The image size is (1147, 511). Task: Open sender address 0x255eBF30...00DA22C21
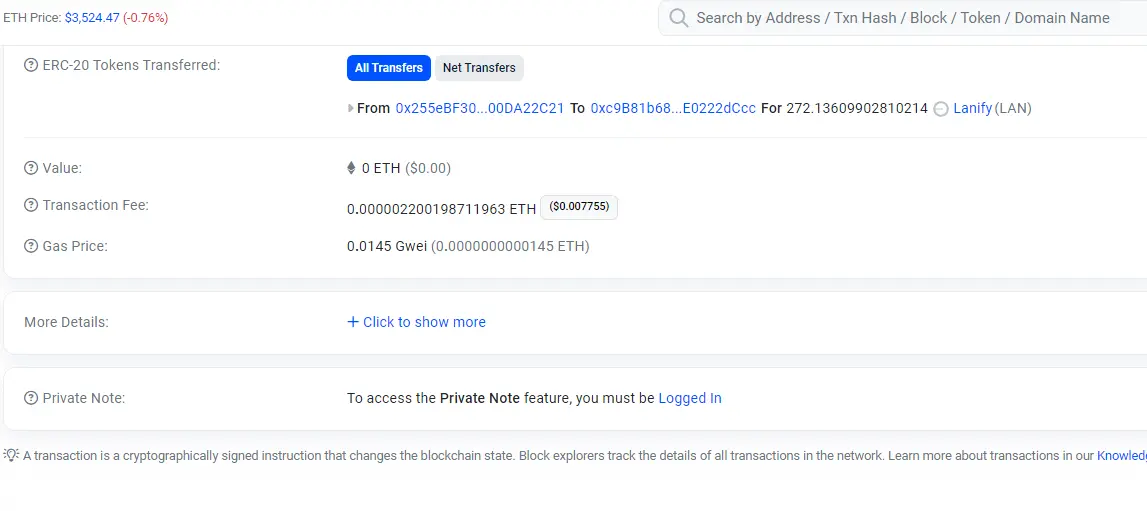[x=480, y=108]
